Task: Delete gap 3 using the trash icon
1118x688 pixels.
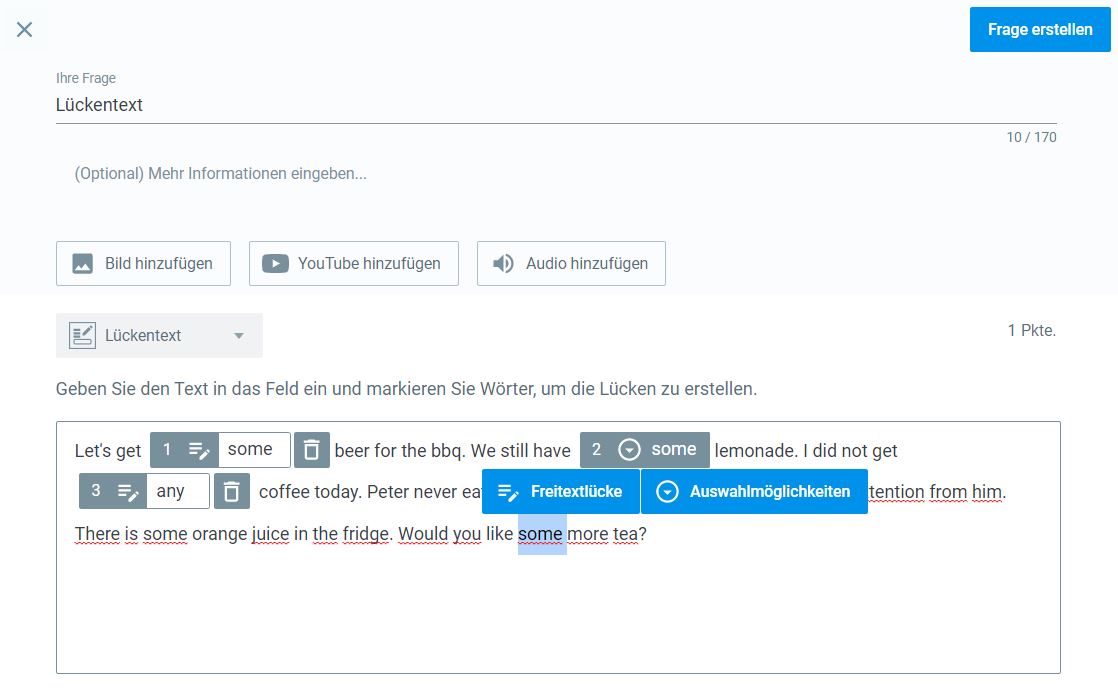Action: point(232,491)
